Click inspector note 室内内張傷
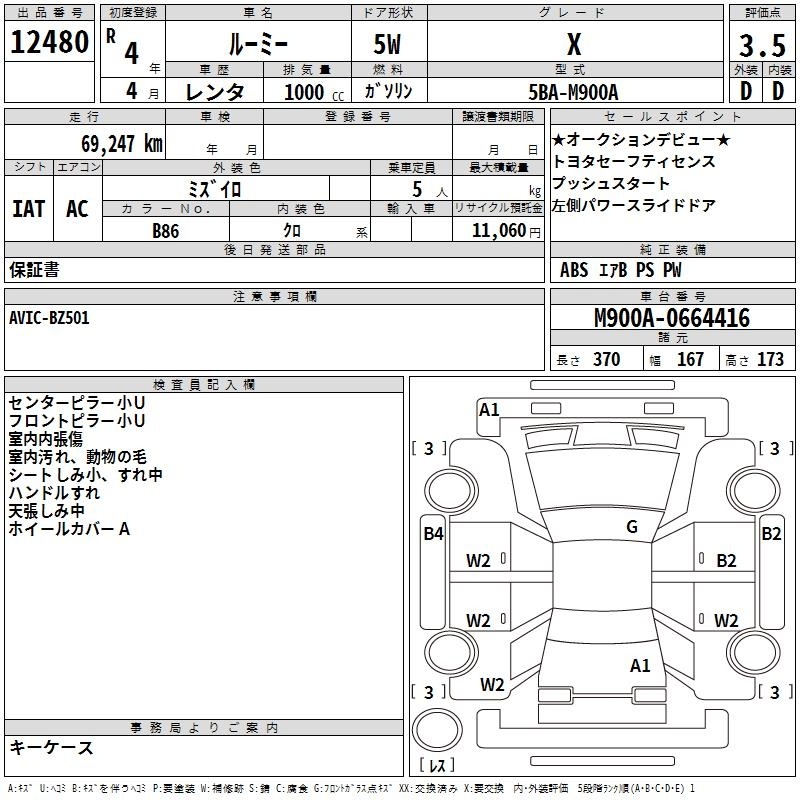 pos(45,439)
